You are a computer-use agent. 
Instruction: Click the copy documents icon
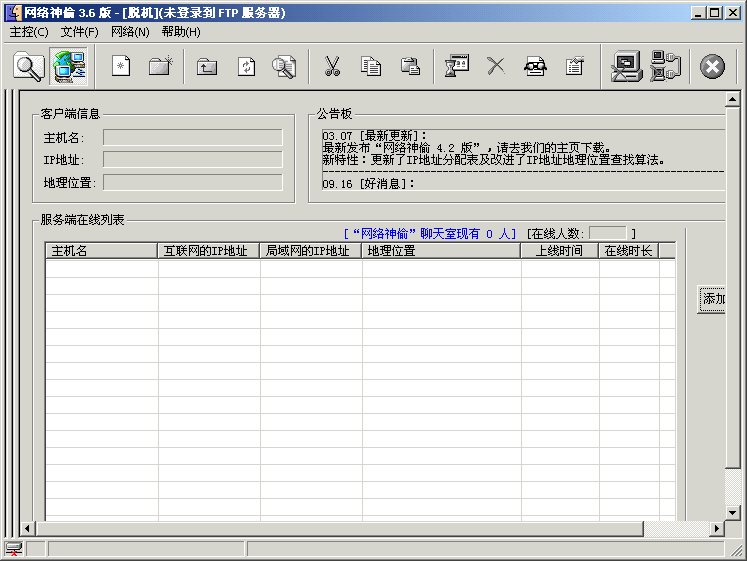pyautogui.click(x=371, y=66)
